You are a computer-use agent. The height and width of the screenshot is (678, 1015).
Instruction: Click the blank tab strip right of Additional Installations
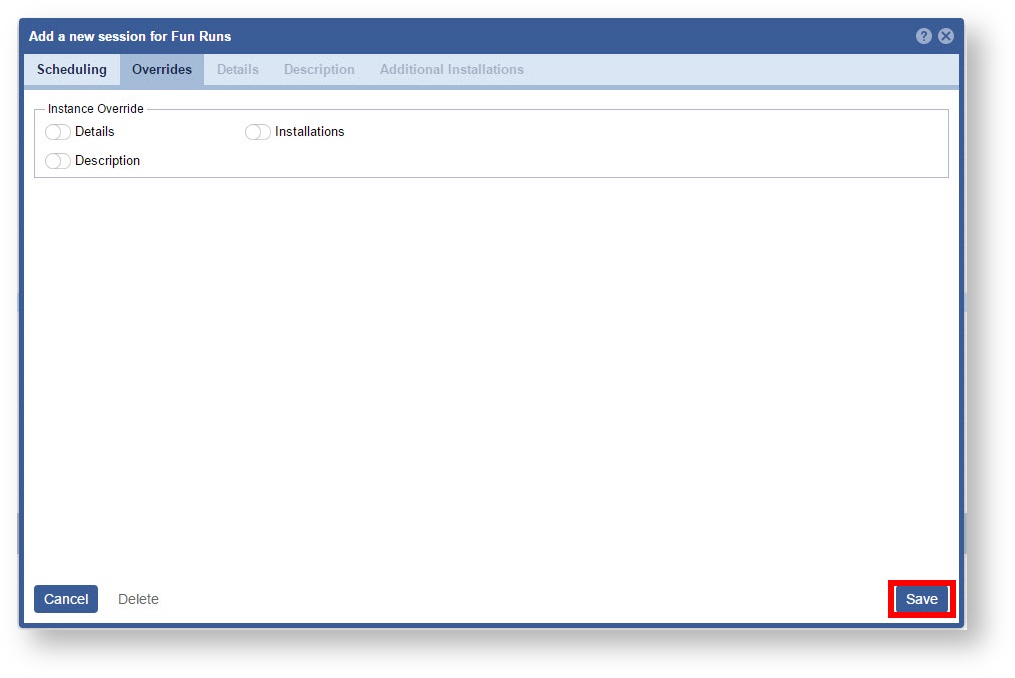coord(740,70)
